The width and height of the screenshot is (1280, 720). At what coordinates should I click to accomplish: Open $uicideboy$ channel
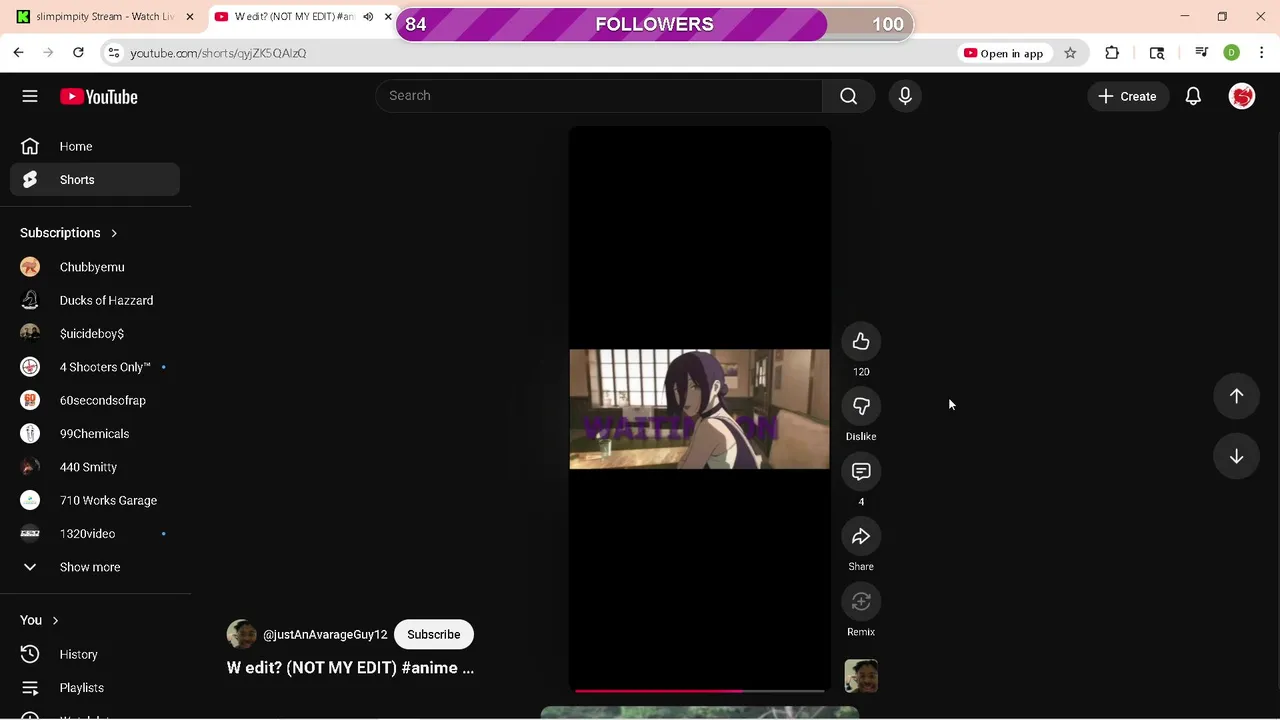pyautogui.click(x=95, y=334)
